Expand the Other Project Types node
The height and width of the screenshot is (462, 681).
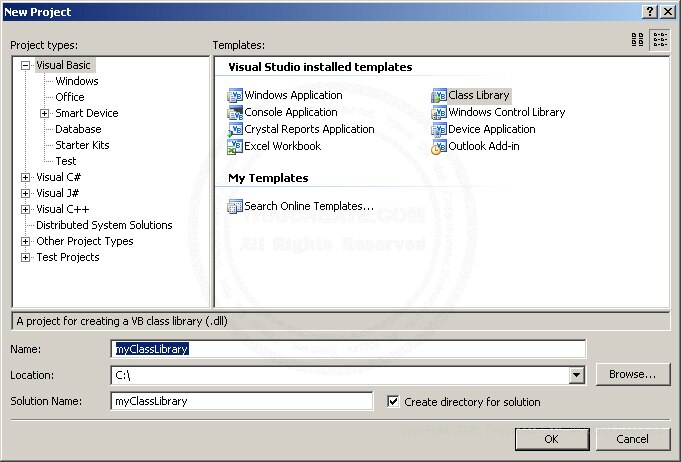coord(26,241)
